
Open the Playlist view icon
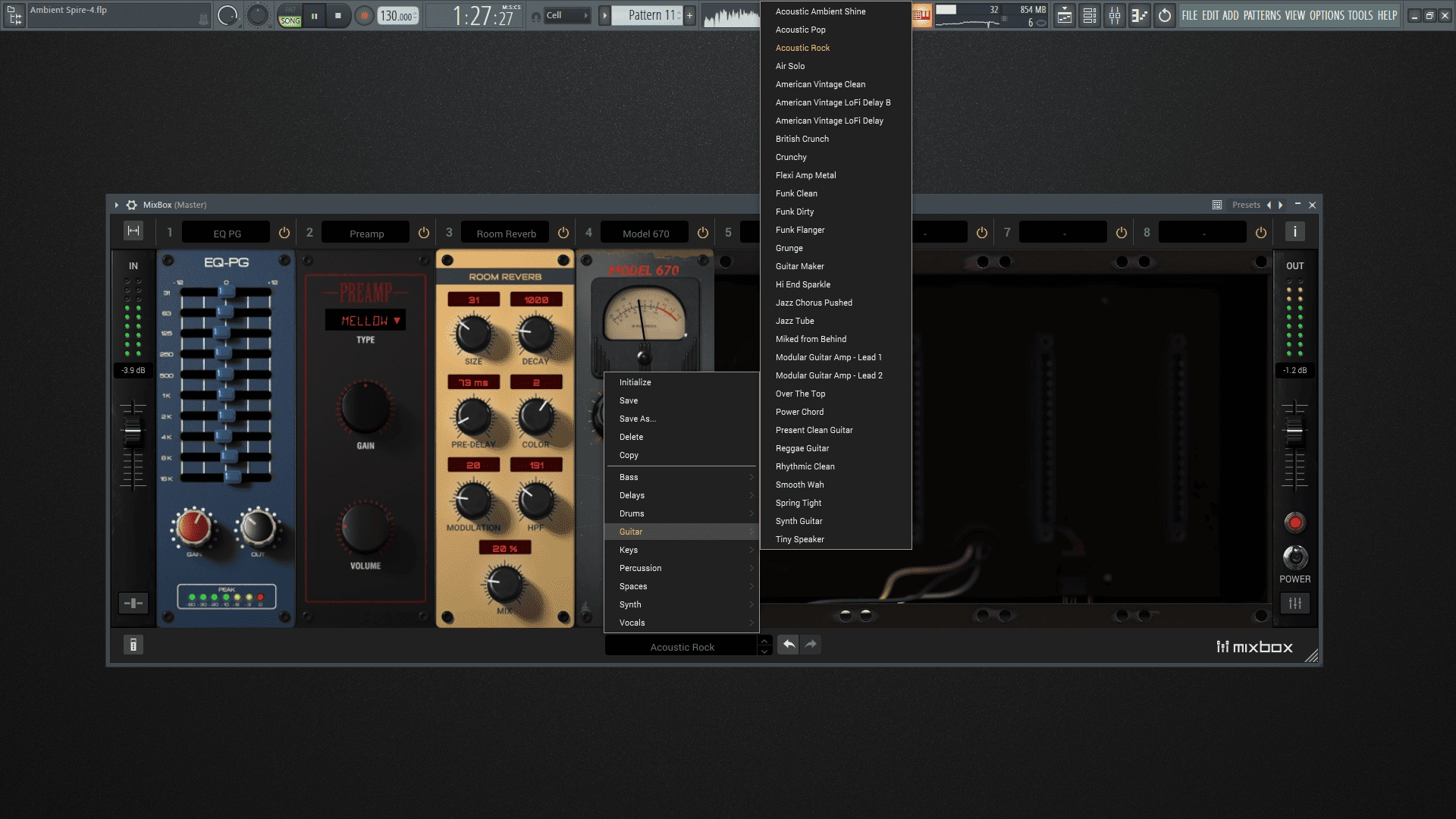(1065, 15)
